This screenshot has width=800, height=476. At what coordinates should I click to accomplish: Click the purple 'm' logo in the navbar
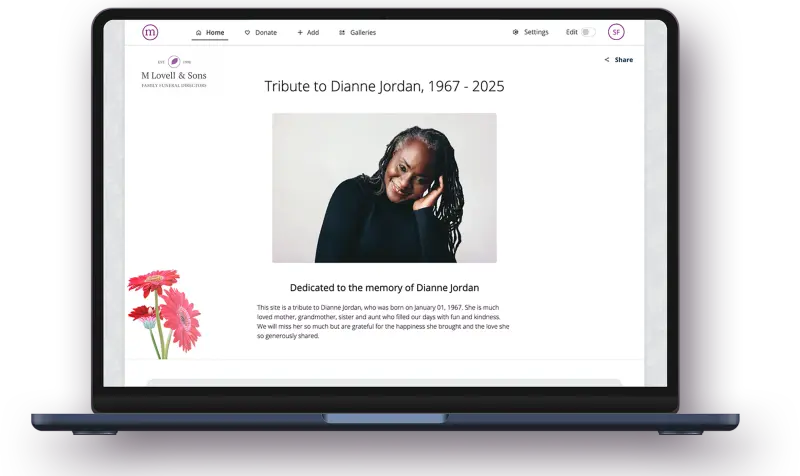pyautogui.click(x=150, y=32)
